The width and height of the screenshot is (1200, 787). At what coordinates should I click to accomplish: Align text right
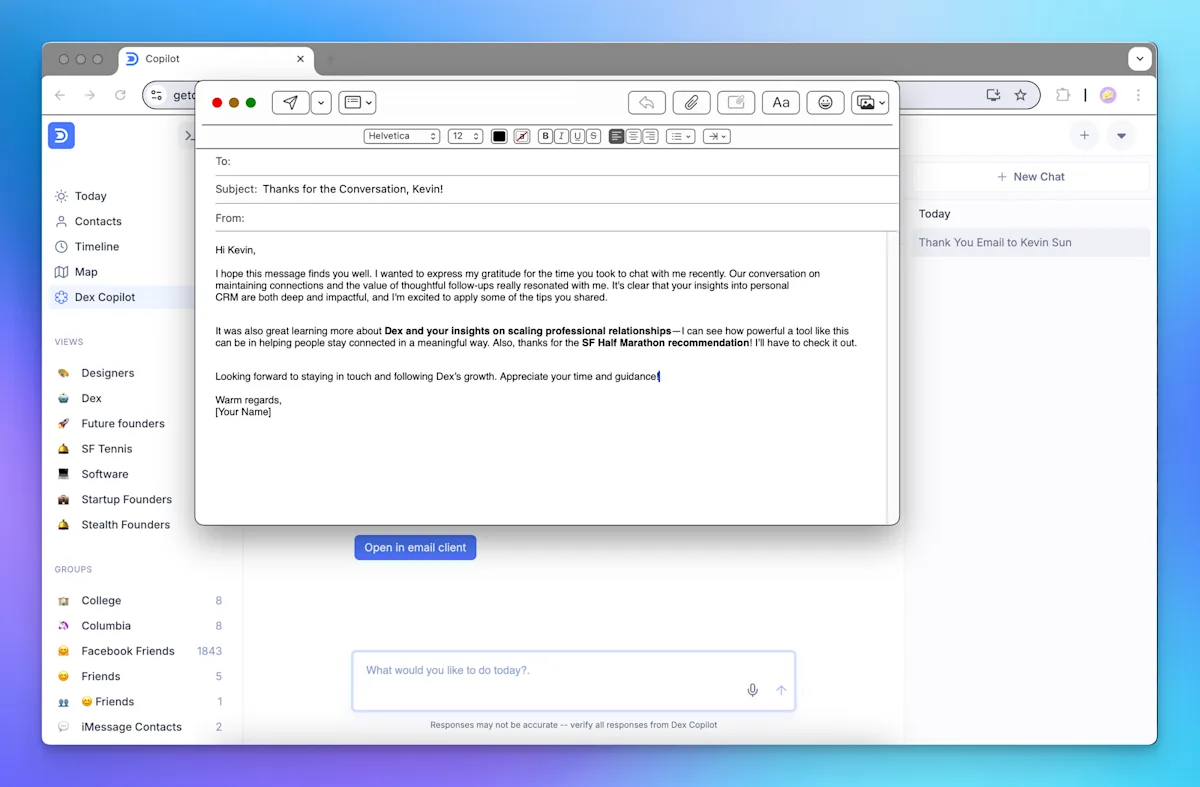coord(650,136)
